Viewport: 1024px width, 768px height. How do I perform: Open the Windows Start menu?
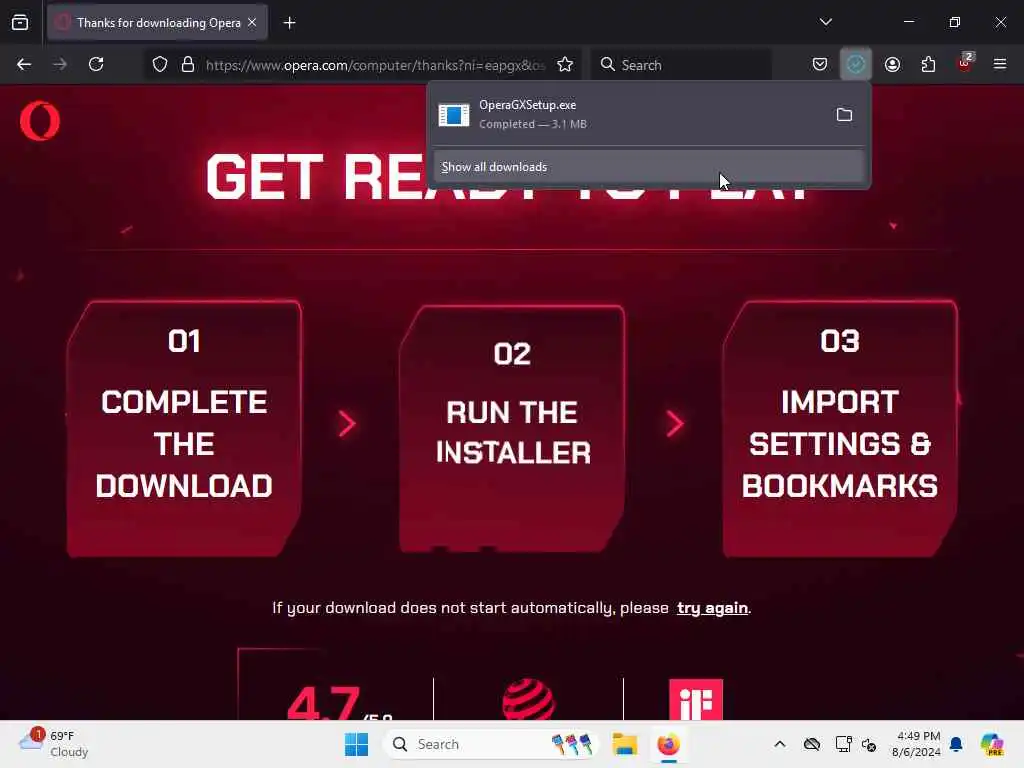coord(357,744)
